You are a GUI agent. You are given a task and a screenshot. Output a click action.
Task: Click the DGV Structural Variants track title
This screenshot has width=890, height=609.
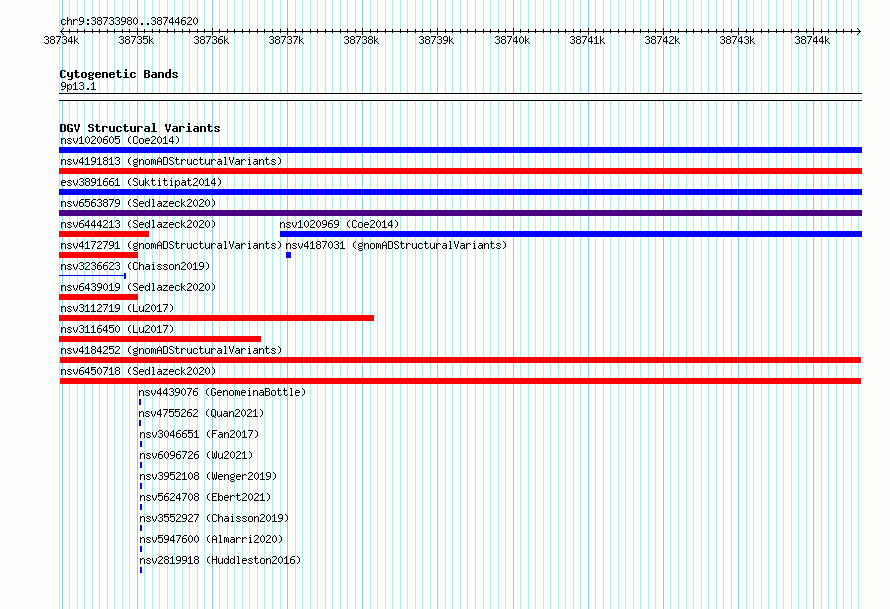click(140, 128)
